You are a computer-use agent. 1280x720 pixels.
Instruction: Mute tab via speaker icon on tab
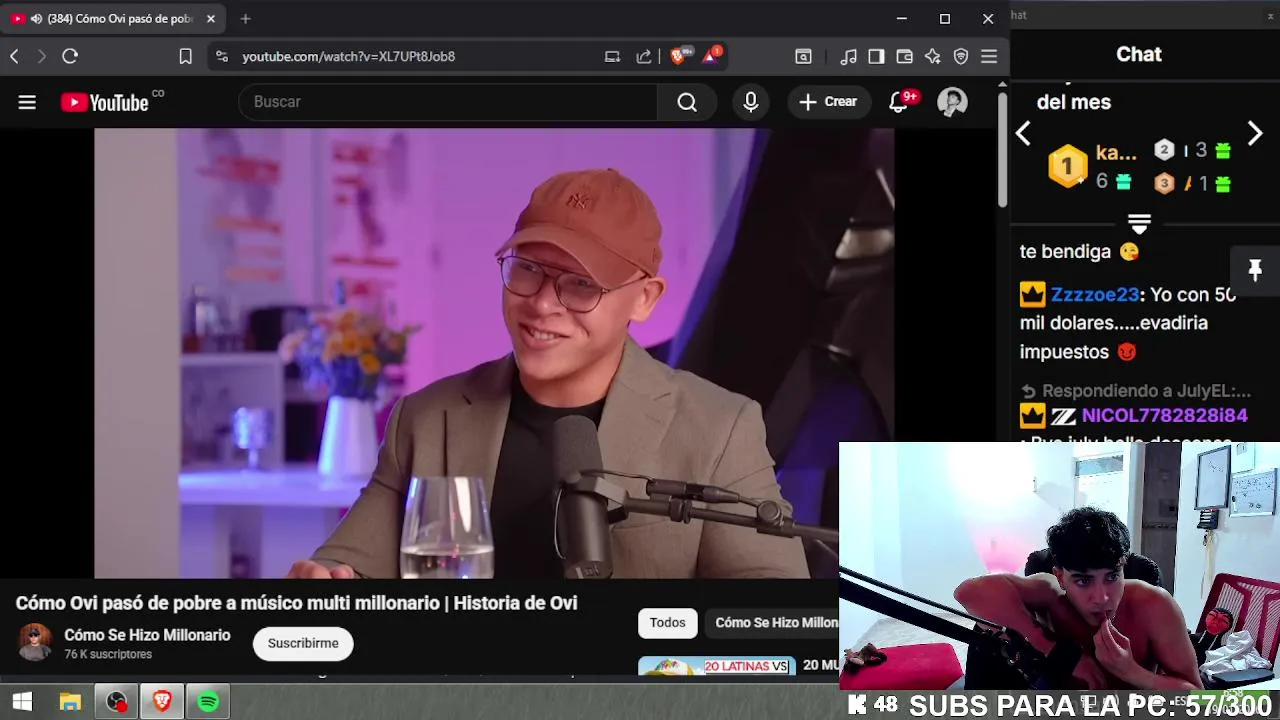tap(36, 19)
